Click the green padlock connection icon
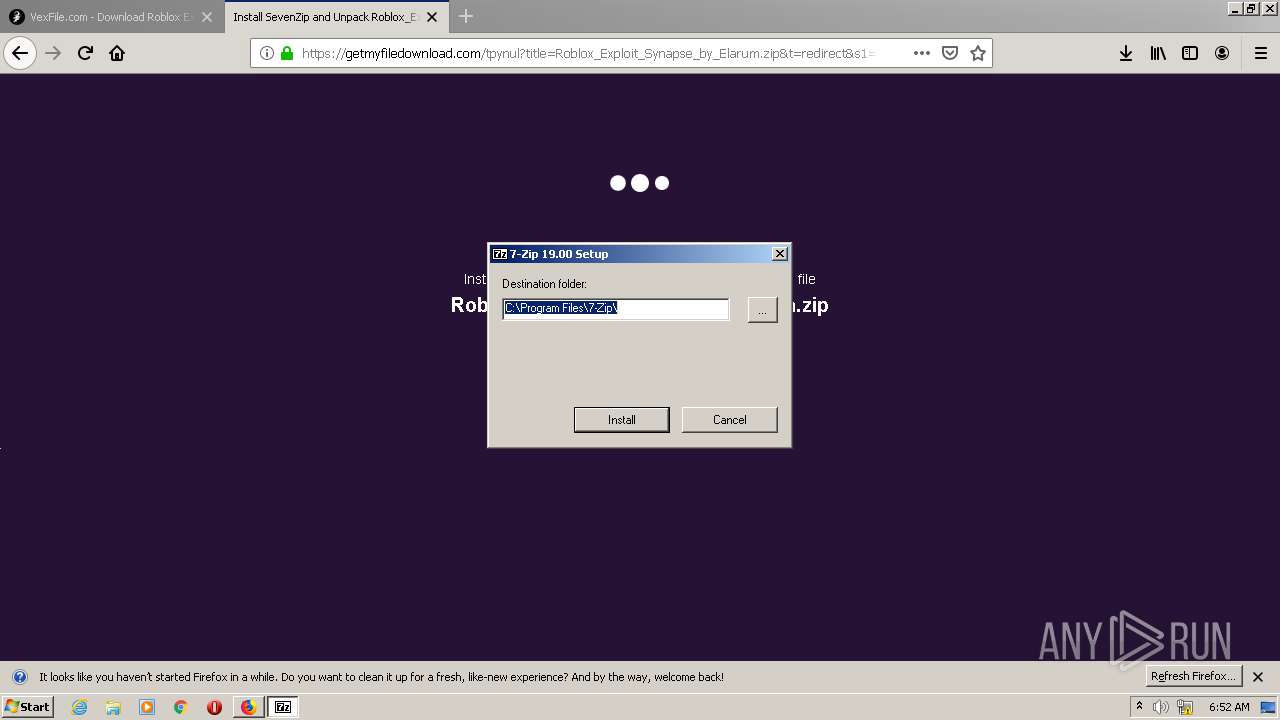 [287, 53]
